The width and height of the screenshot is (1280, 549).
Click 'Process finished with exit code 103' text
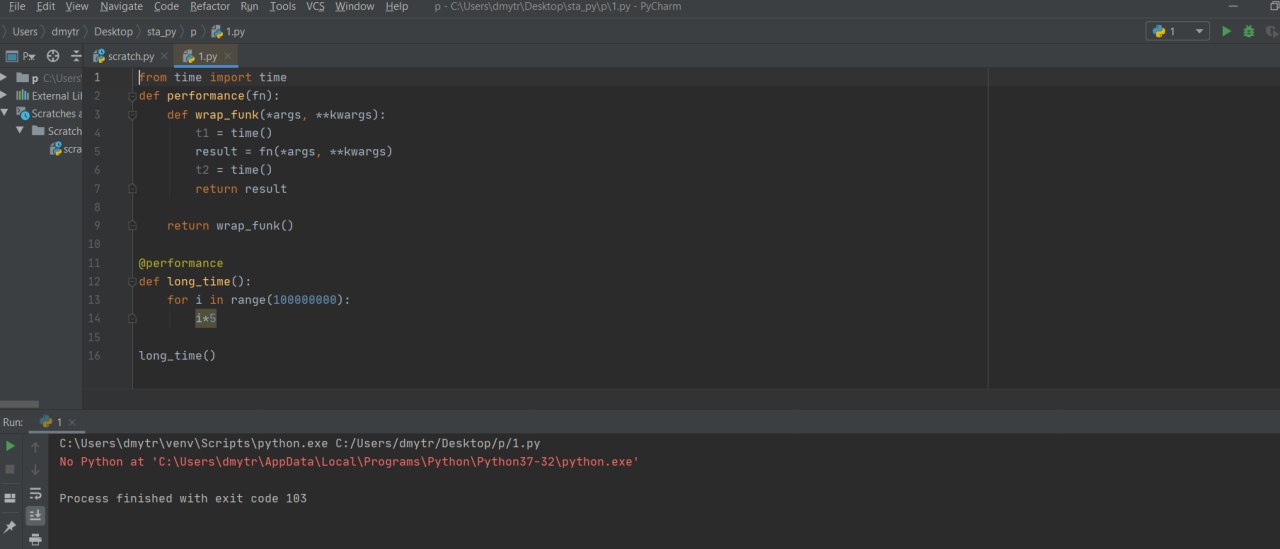pos(183,498)
